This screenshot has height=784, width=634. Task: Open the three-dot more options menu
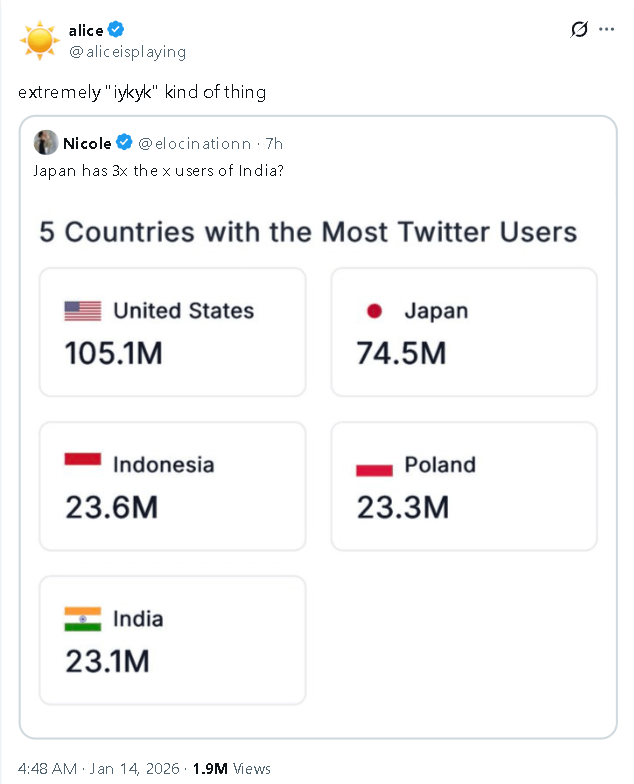tap(607, 30)
